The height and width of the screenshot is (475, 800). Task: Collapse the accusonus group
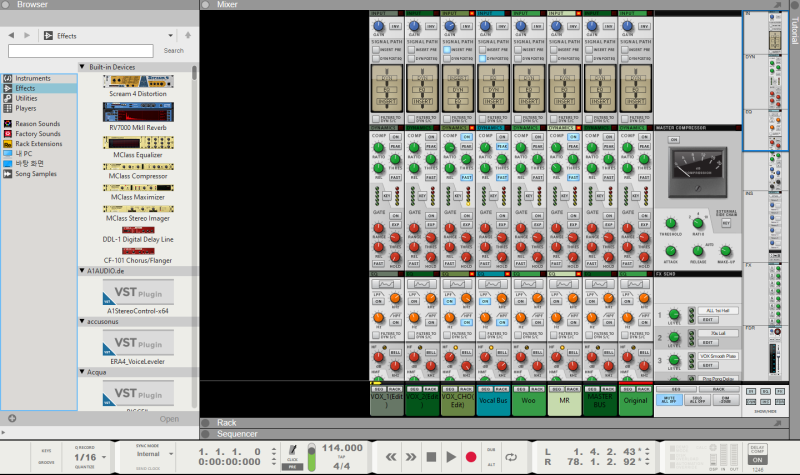[x=82, y=321]
